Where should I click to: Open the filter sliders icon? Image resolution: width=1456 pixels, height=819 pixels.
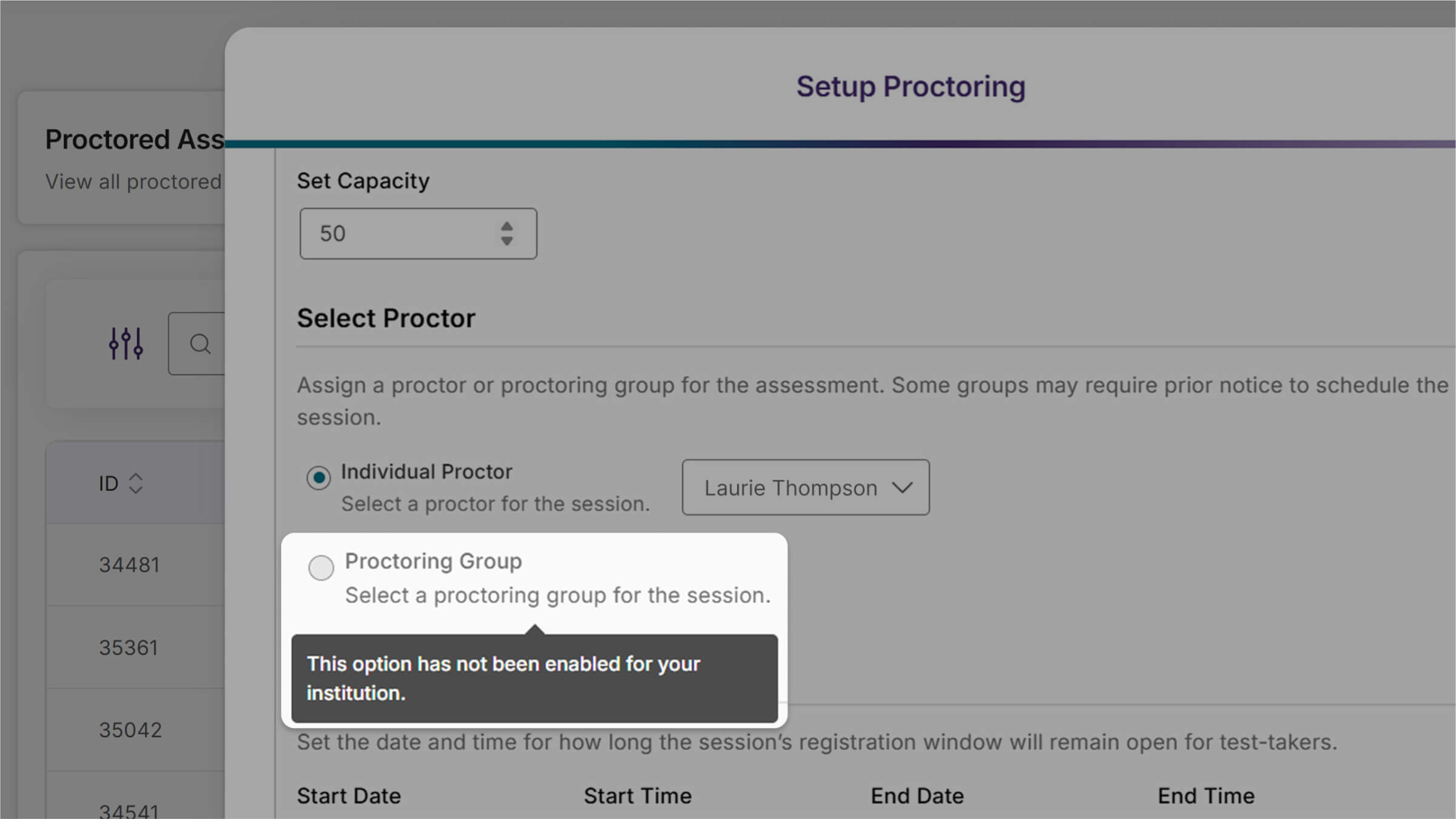126,344
